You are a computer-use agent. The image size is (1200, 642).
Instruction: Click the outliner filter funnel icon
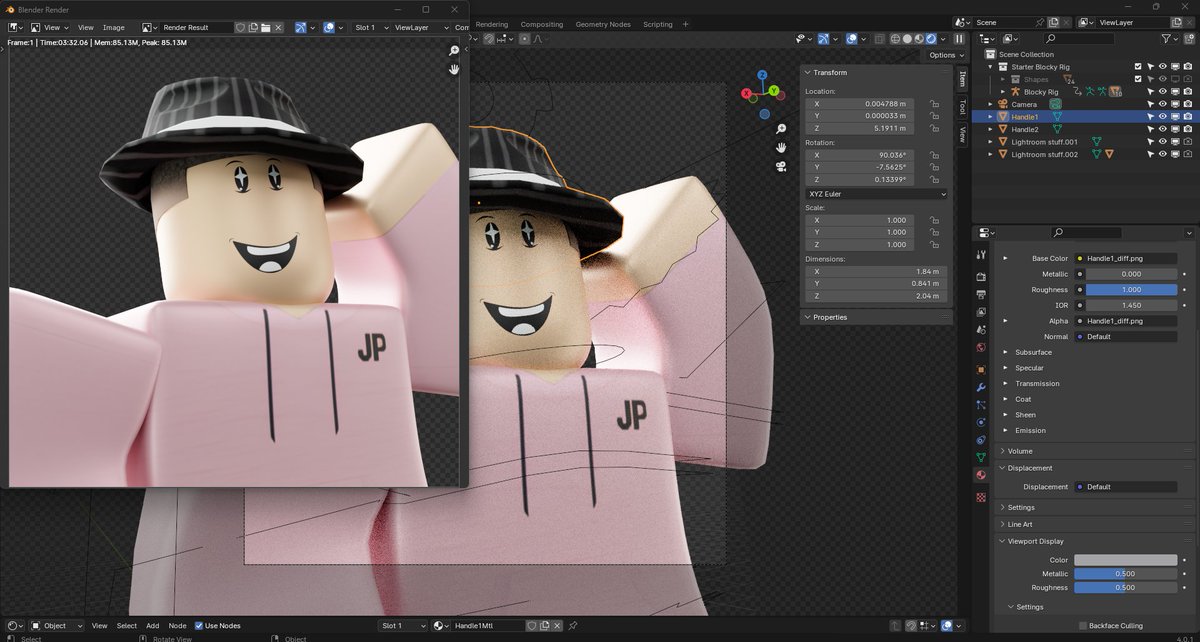click(1167, 38)
